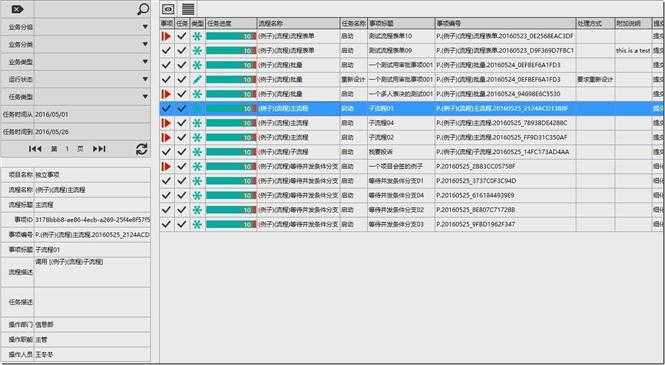Image resolution: width=665 pixels, height=365 pixels.
Task: Click 任务时间从 date field 2016/05/01
Action: pos(92,114)
